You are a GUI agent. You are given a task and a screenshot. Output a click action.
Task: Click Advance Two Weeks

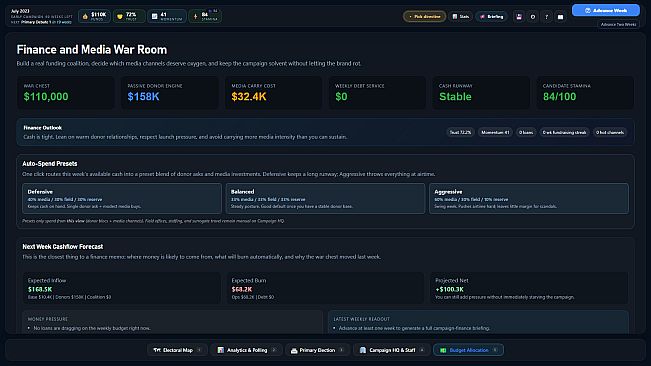coord(618,24)
